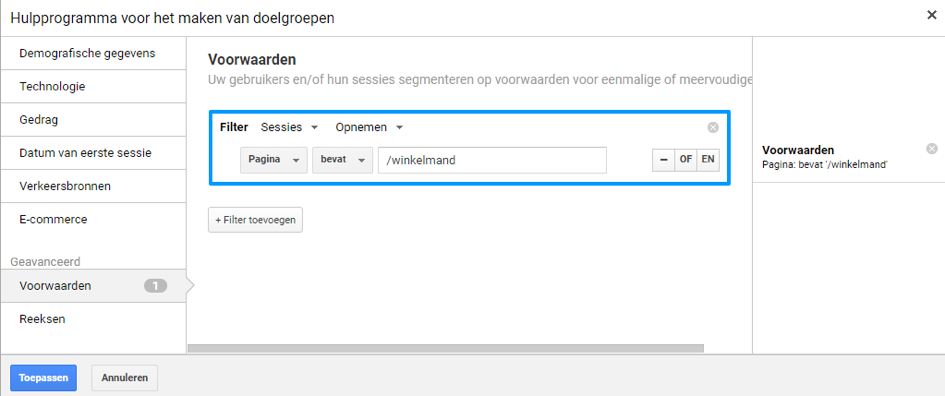945x396 pixels.
Task: Open the Opnemen dropdown
Action: pyautogui.click(x=369, y=127)
